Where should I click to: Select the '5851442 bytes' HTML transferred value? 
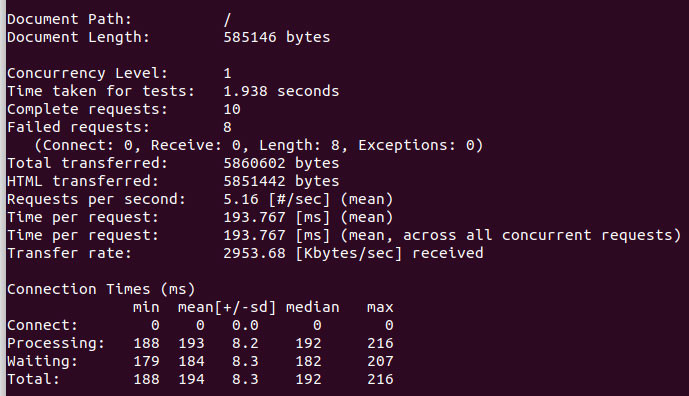point(281,182)
